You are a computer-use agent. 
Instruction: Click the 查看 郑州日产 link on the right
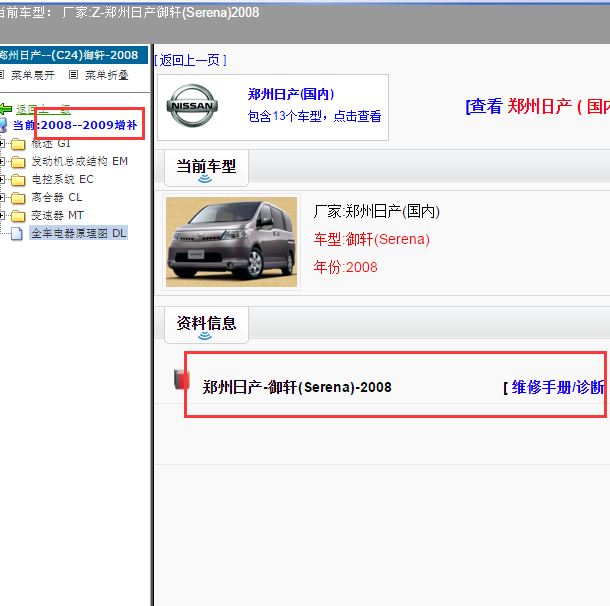[x=538, y=106]
